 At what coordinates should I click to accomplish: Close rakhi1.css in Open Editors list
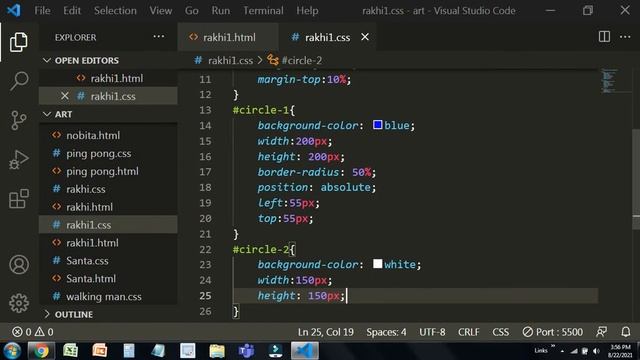[64, 96]
